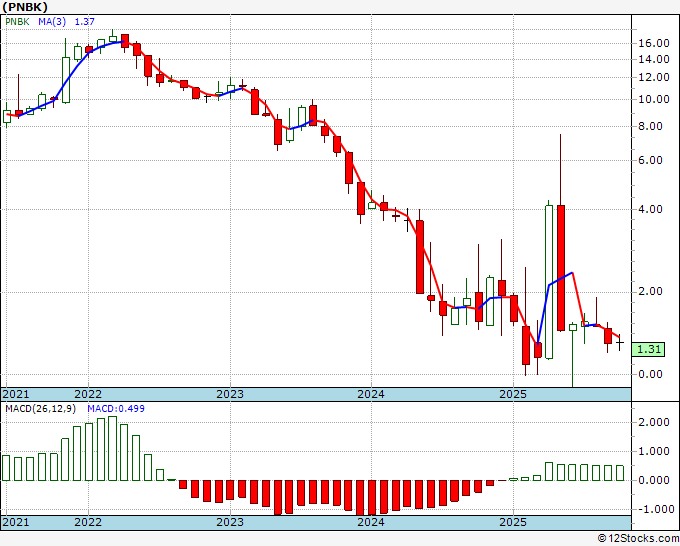Image resolution: width=680 pixels, height=546 pixels.
Task: Select the 1.31 current price tag
Action: [648, 349]
